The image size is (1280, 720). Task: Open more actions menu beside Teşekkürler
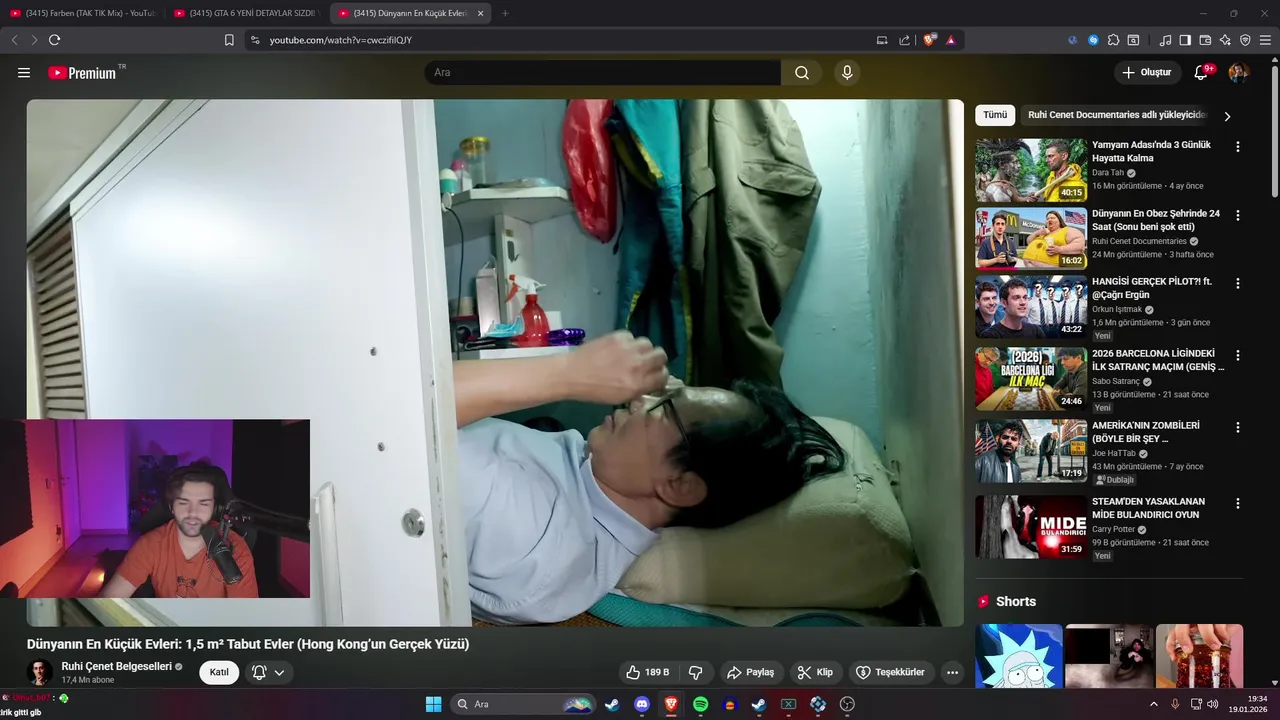point(952,672)
